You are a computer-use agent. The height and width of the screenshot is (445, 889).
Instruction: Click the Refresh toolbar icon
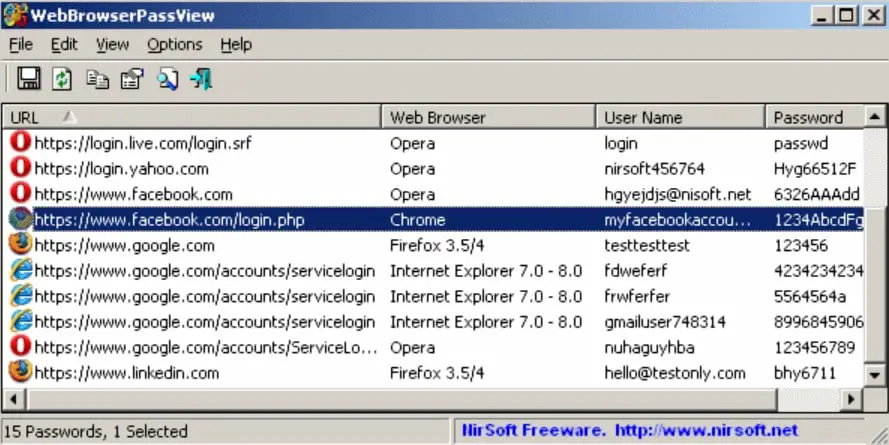click(x=62, y=78)
